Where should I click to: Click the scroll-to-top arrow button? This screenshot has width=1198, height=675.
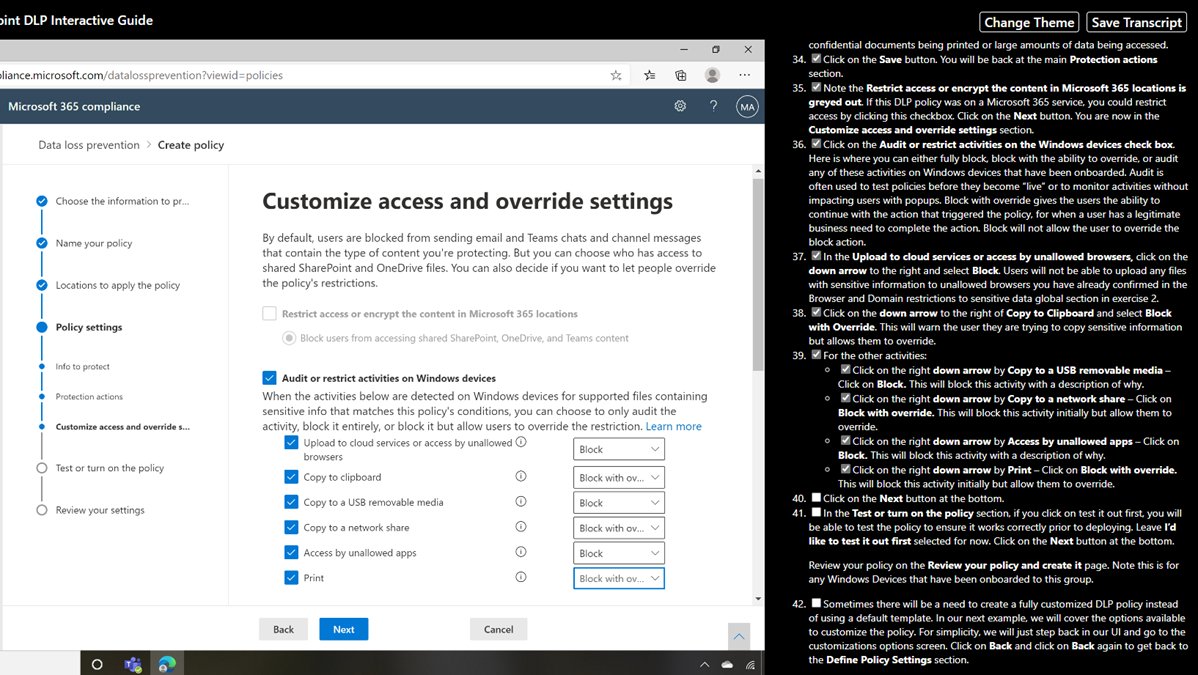(x=739, y=636)
